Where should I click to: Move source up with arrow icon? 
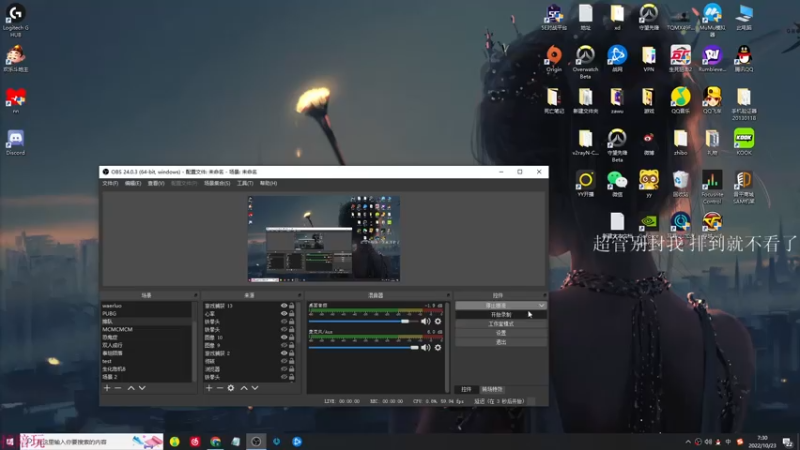click(x=244, y=388)
